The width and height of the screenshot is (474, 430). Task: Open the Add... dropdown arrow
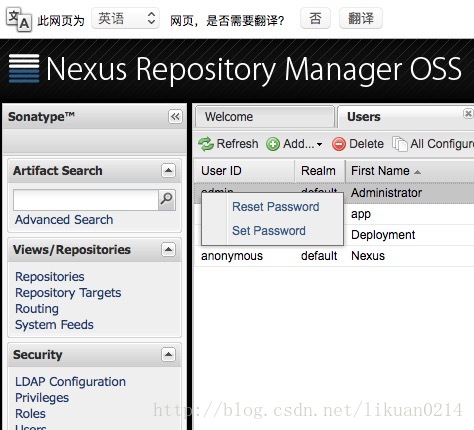click(319, 145)
